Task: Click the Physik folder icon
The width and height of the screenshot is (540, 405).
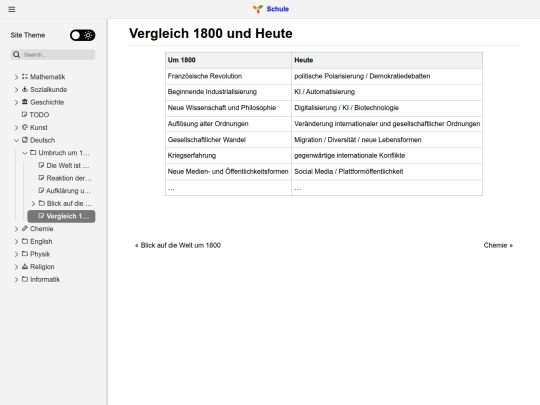Action: coord(25,254)
